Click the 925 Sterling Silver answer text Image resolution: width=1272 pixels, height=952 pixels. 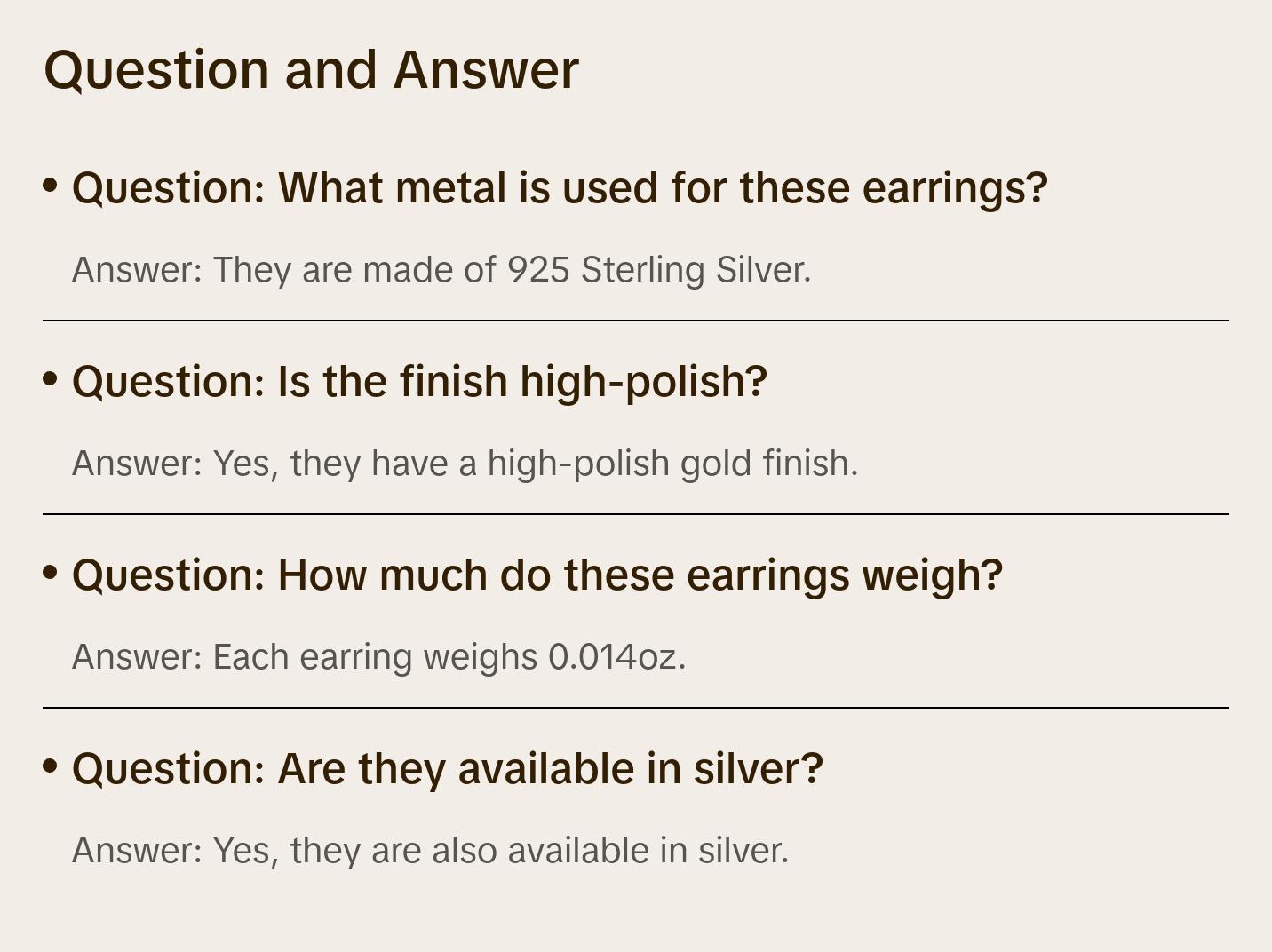(441, 270)
